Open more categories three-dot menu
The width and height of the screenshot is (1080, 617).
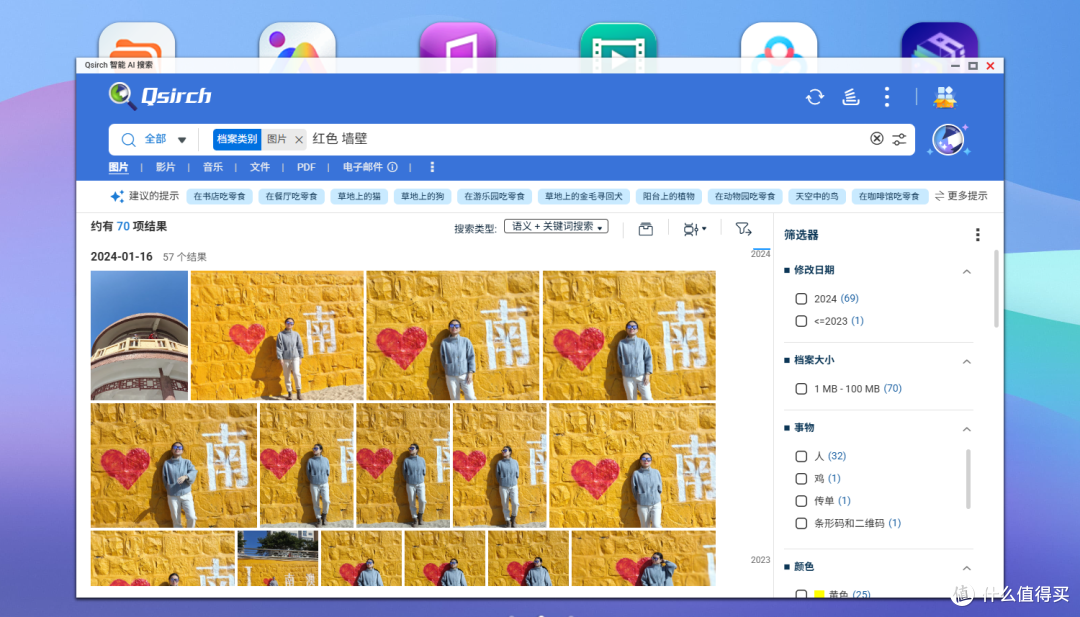(x=432, y=167)
